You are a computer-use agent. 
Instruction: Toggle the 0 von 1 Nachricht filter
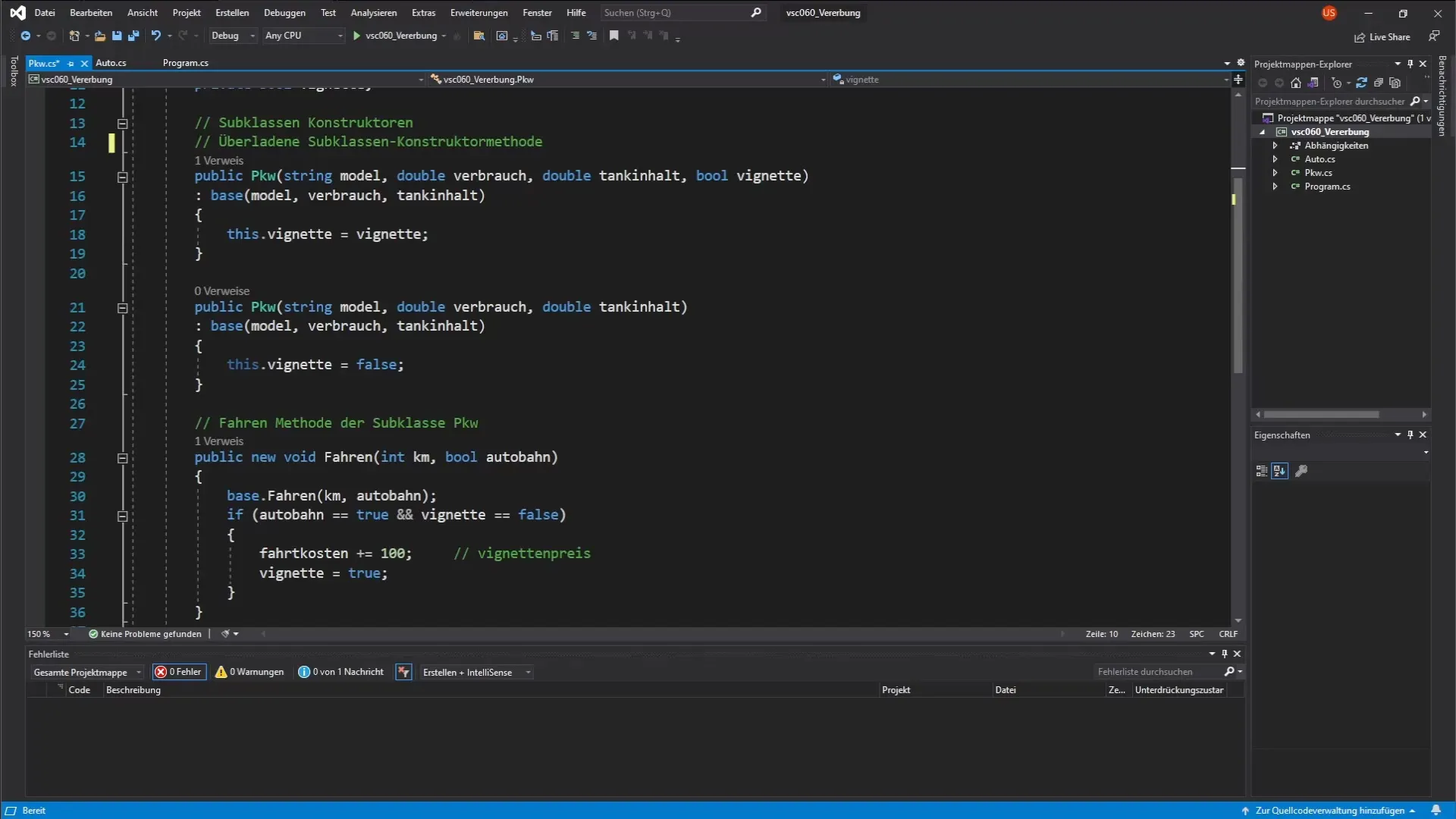[341, 672]
